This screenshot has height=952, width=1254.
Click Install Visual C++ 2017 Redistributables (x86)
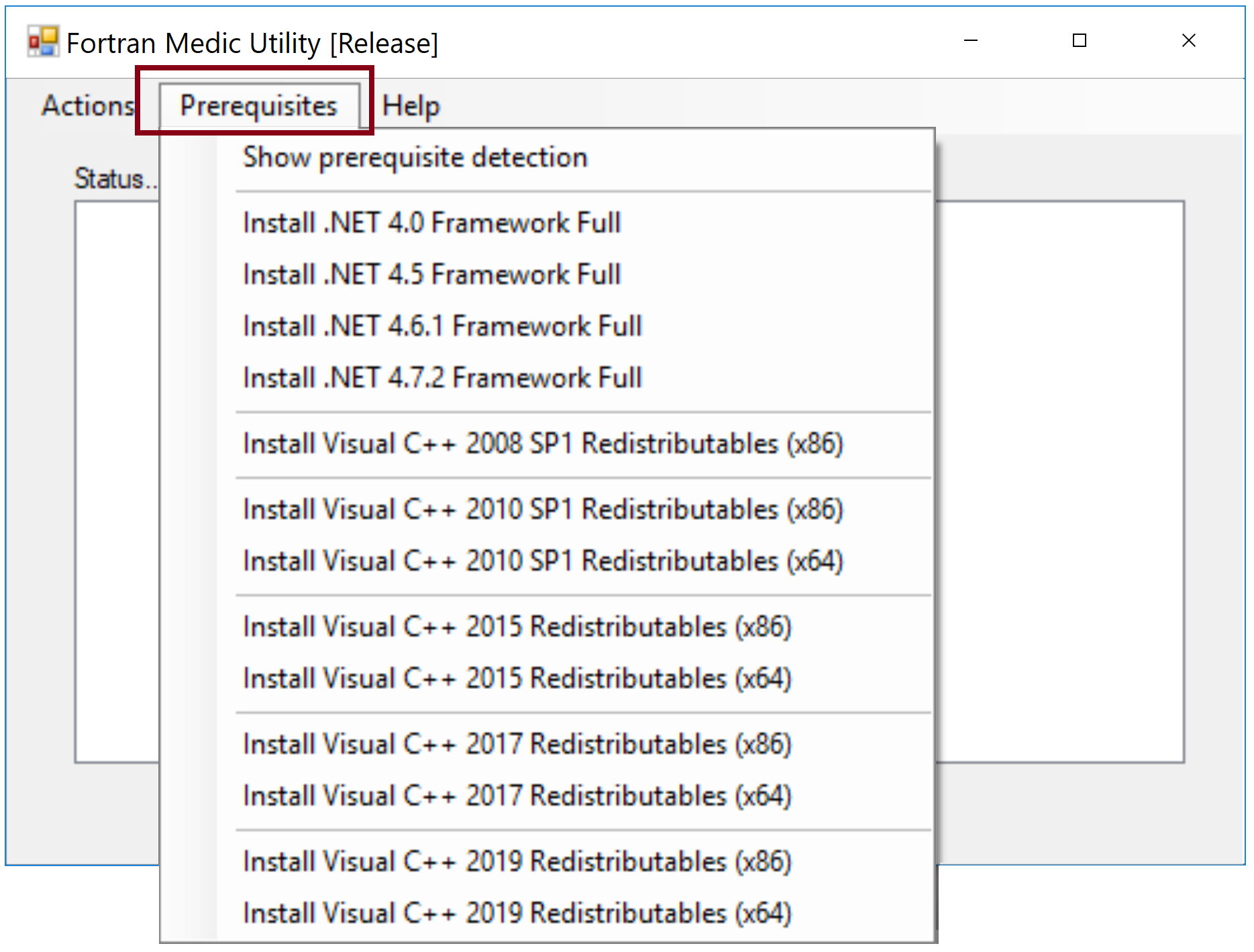coord(547,744)
